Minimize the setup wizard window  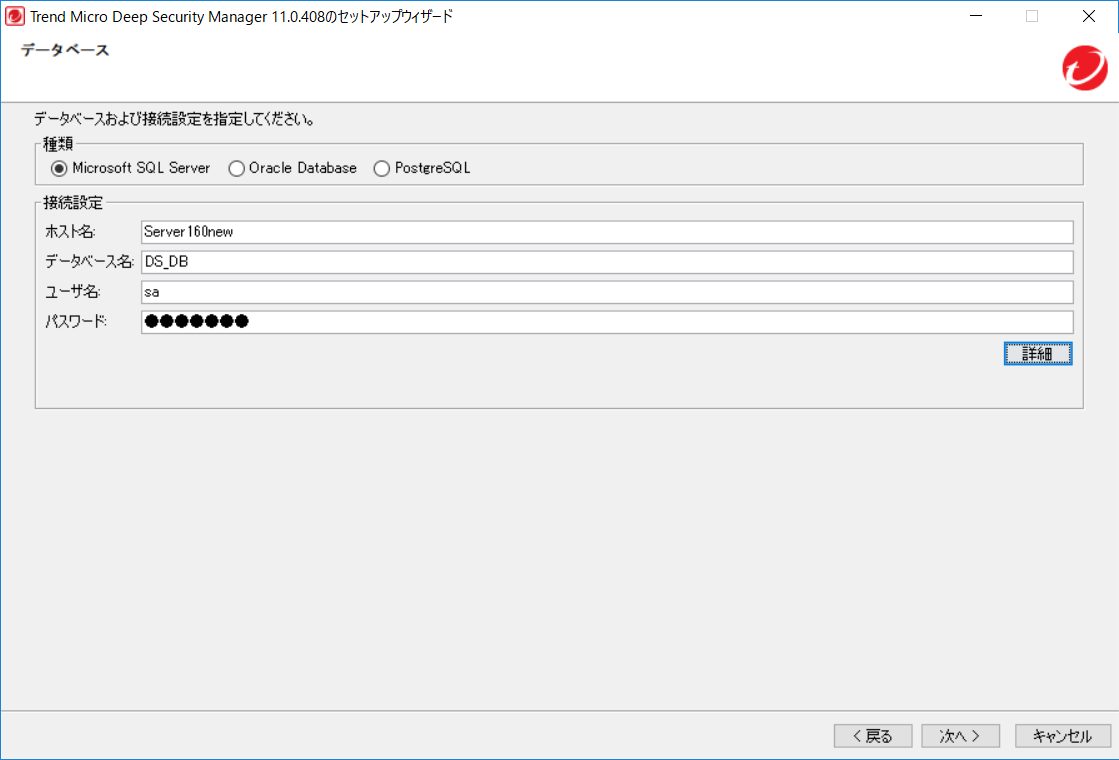point(976,16)
